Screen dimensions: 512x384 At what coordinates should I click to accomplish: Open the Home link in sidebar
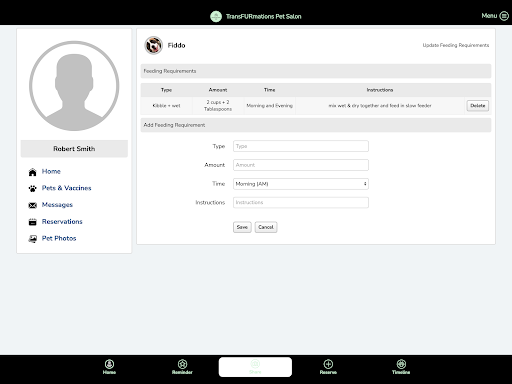pos(51,171)
